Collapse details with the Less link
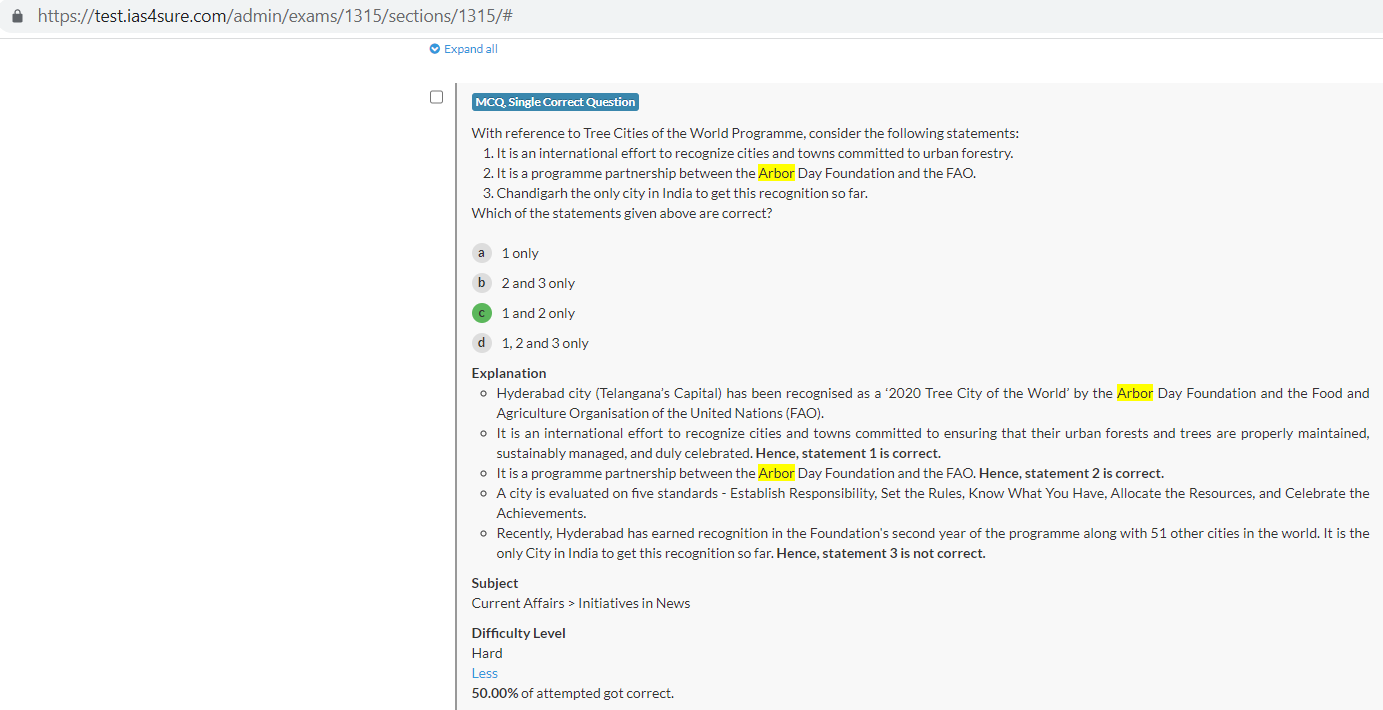The width and height of the screenshot is (1383, 710). [484, 673]
